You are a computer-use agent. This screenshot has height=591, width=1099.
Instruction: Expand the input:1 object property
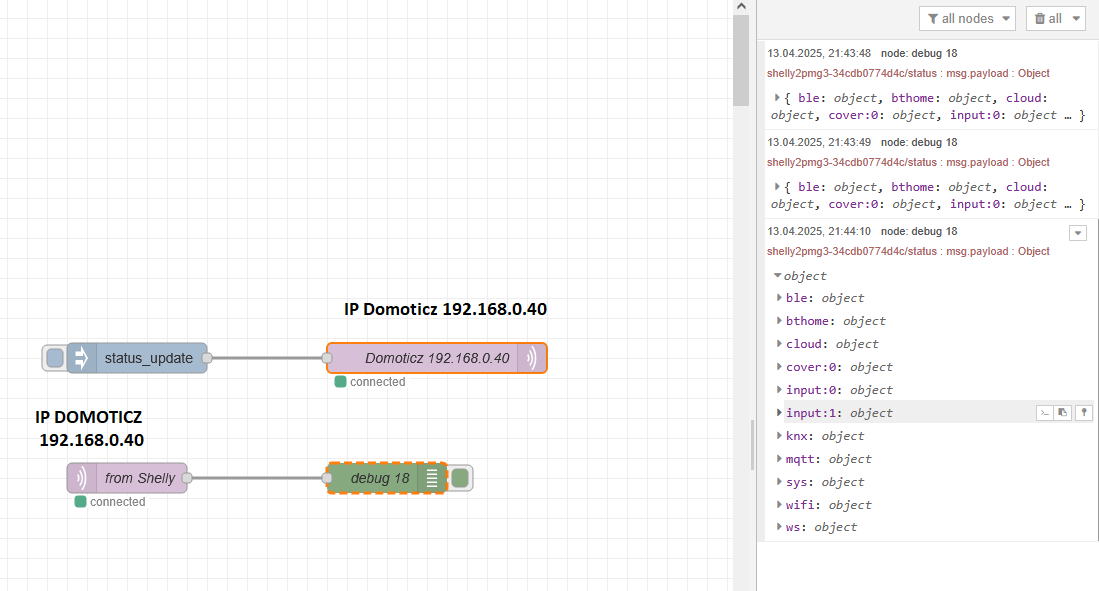click(x=779, y=413)
